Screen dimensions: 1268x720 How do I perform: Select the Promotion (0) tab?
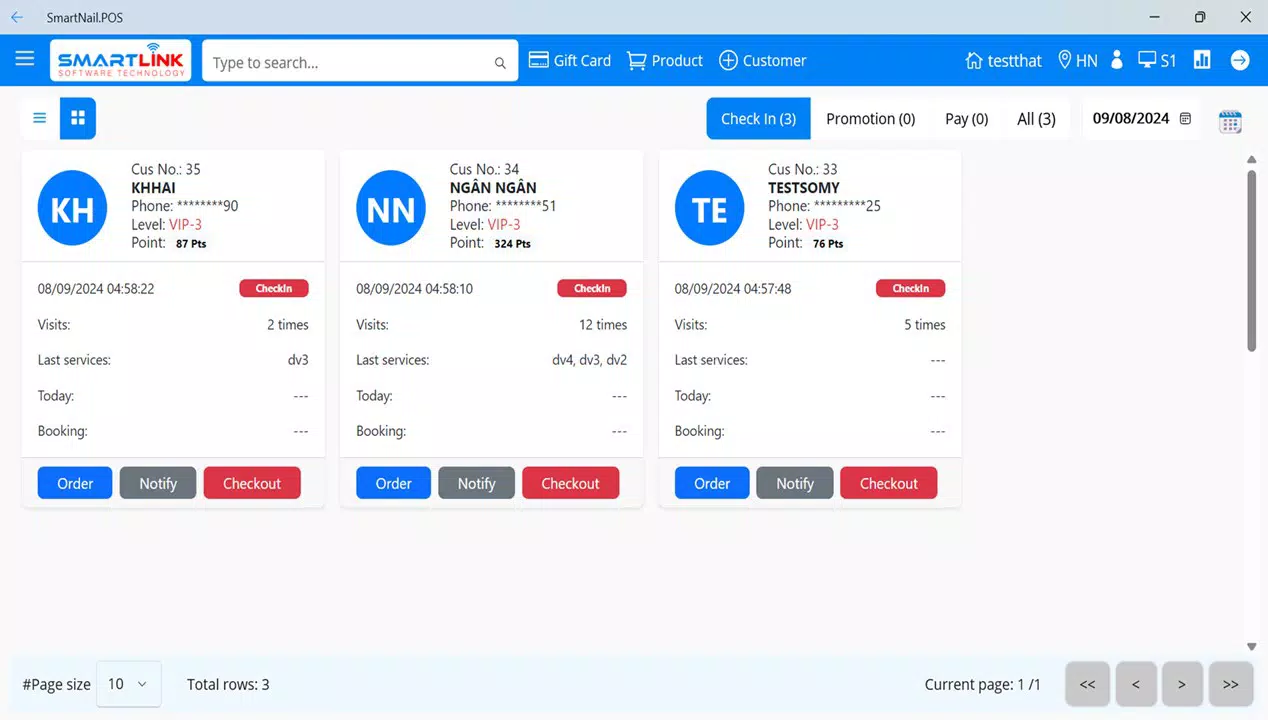click(870, 119)
